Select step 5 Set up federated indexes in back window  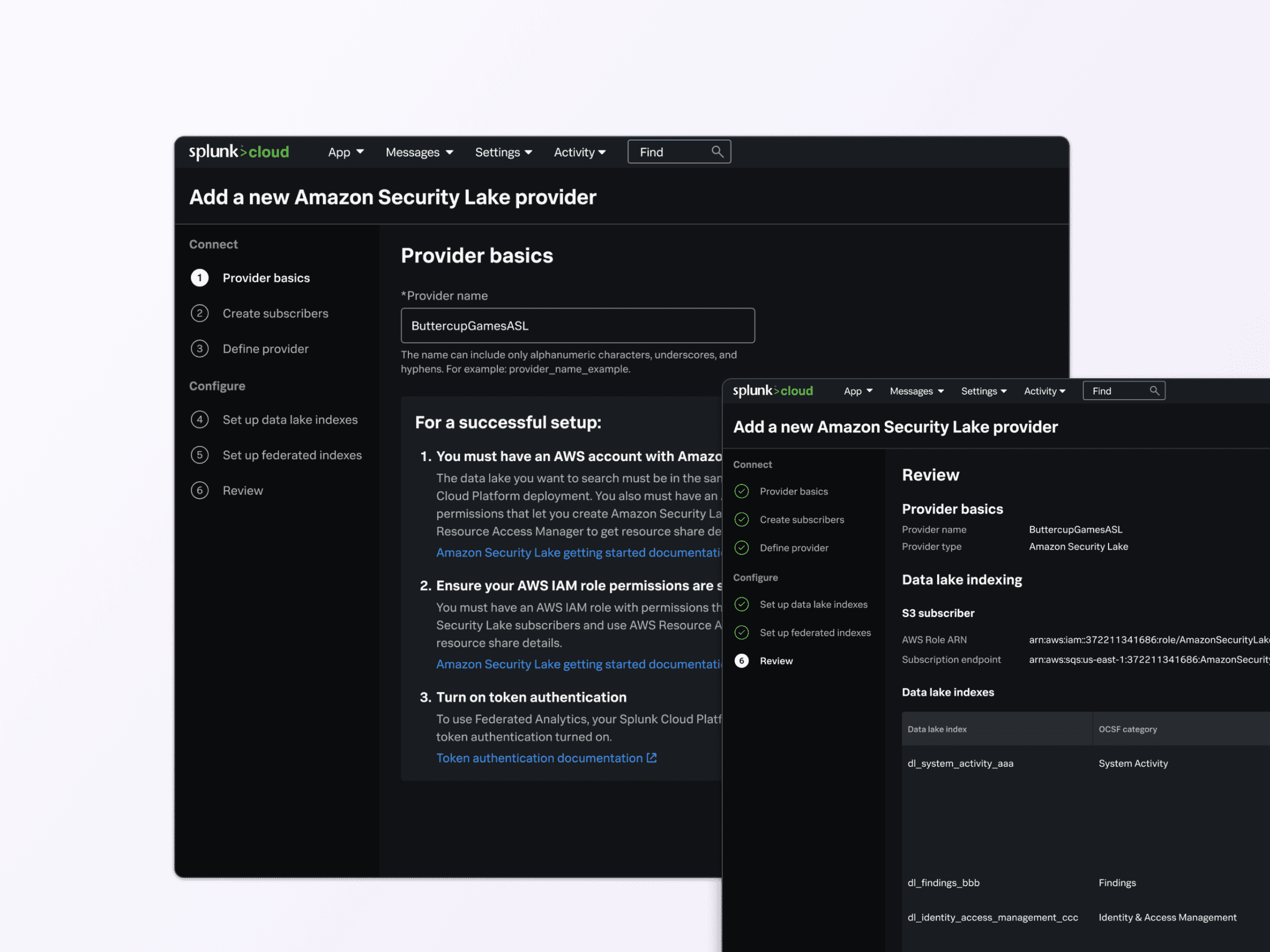[x=292, y=455]
